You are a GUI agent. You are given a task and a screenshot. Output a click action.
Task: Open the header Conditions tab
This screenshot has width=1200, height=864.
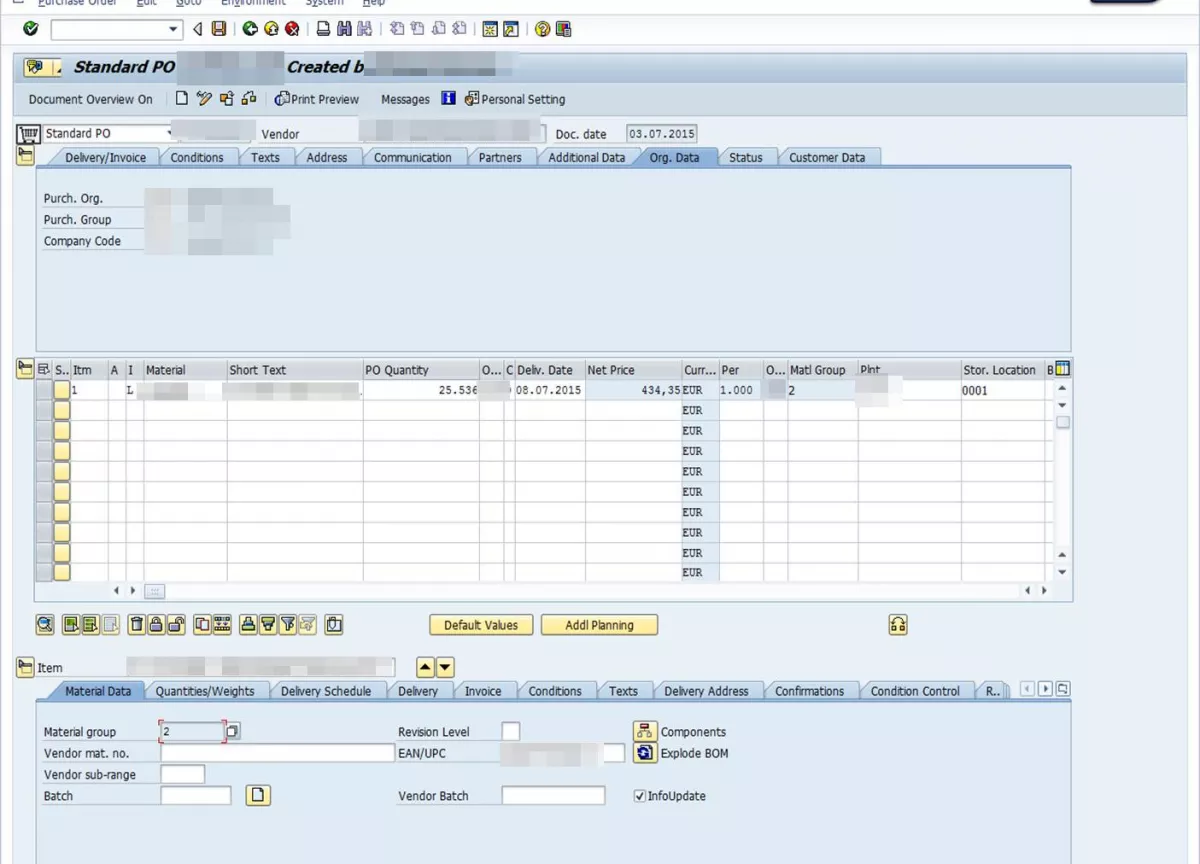(197, 157)
